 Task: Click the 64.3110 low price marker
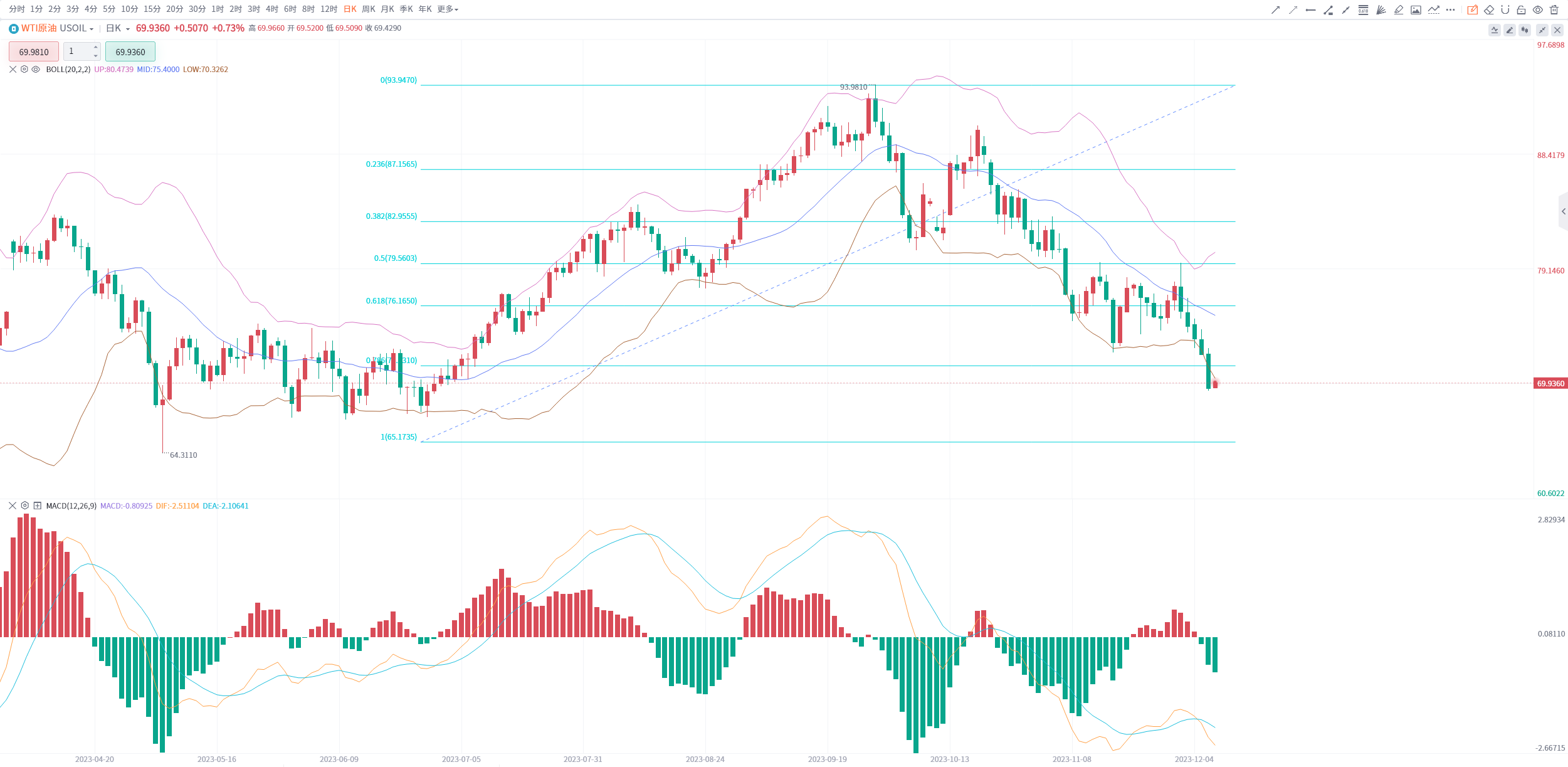[x=183, y=455]
